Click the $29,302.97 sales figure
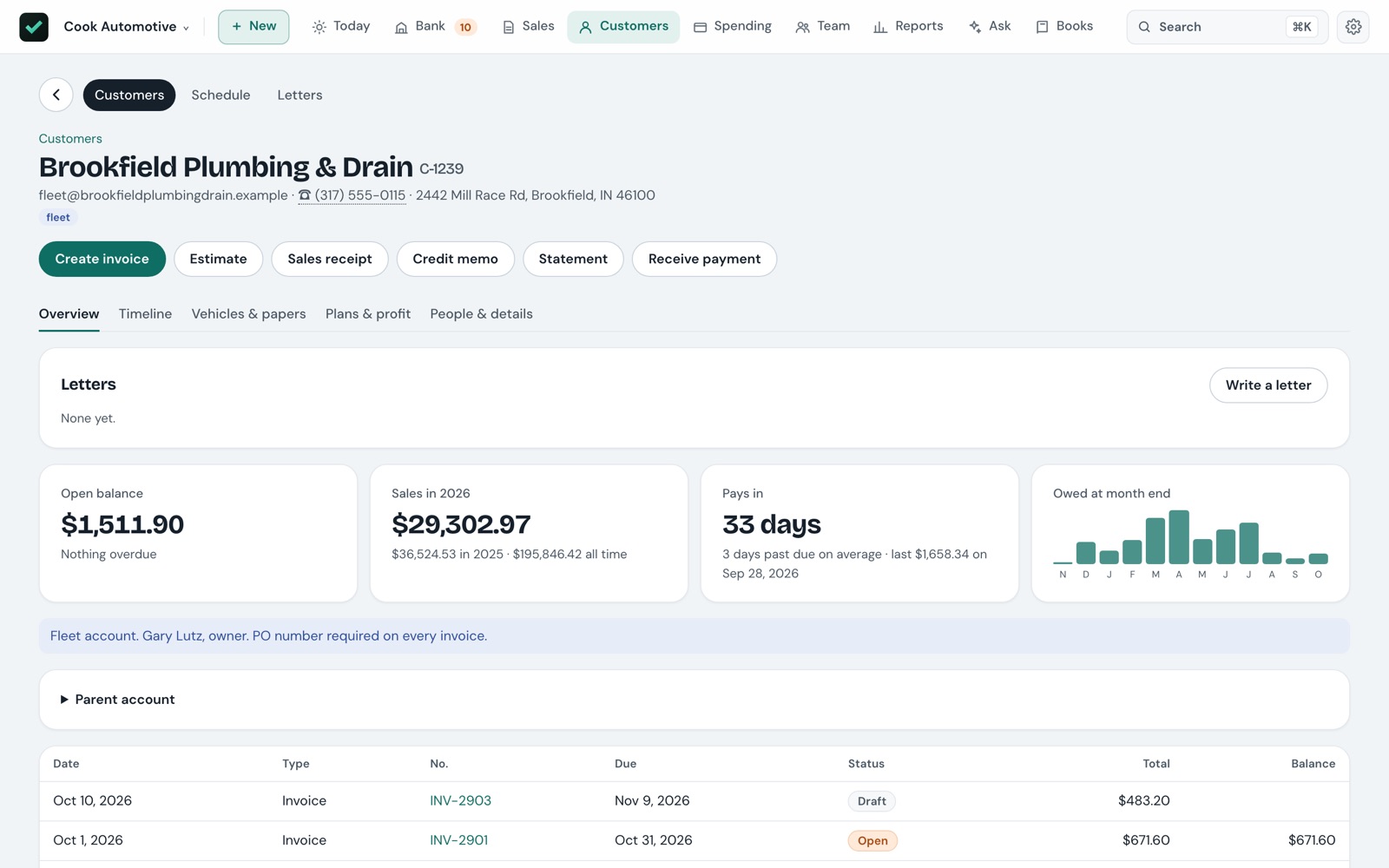The image size is (1389, 868). [x=461, y=524]
